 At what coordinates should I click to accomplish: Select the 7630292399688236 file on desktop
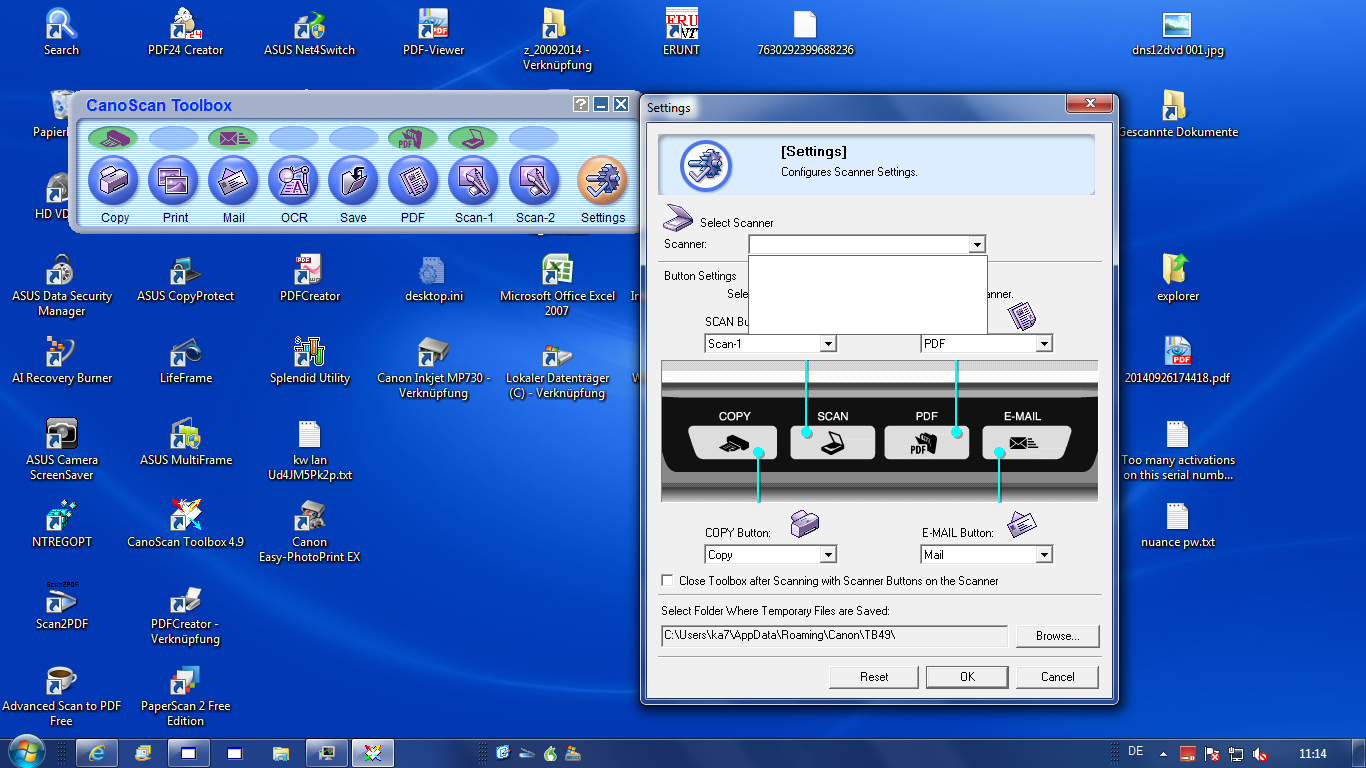805,33
